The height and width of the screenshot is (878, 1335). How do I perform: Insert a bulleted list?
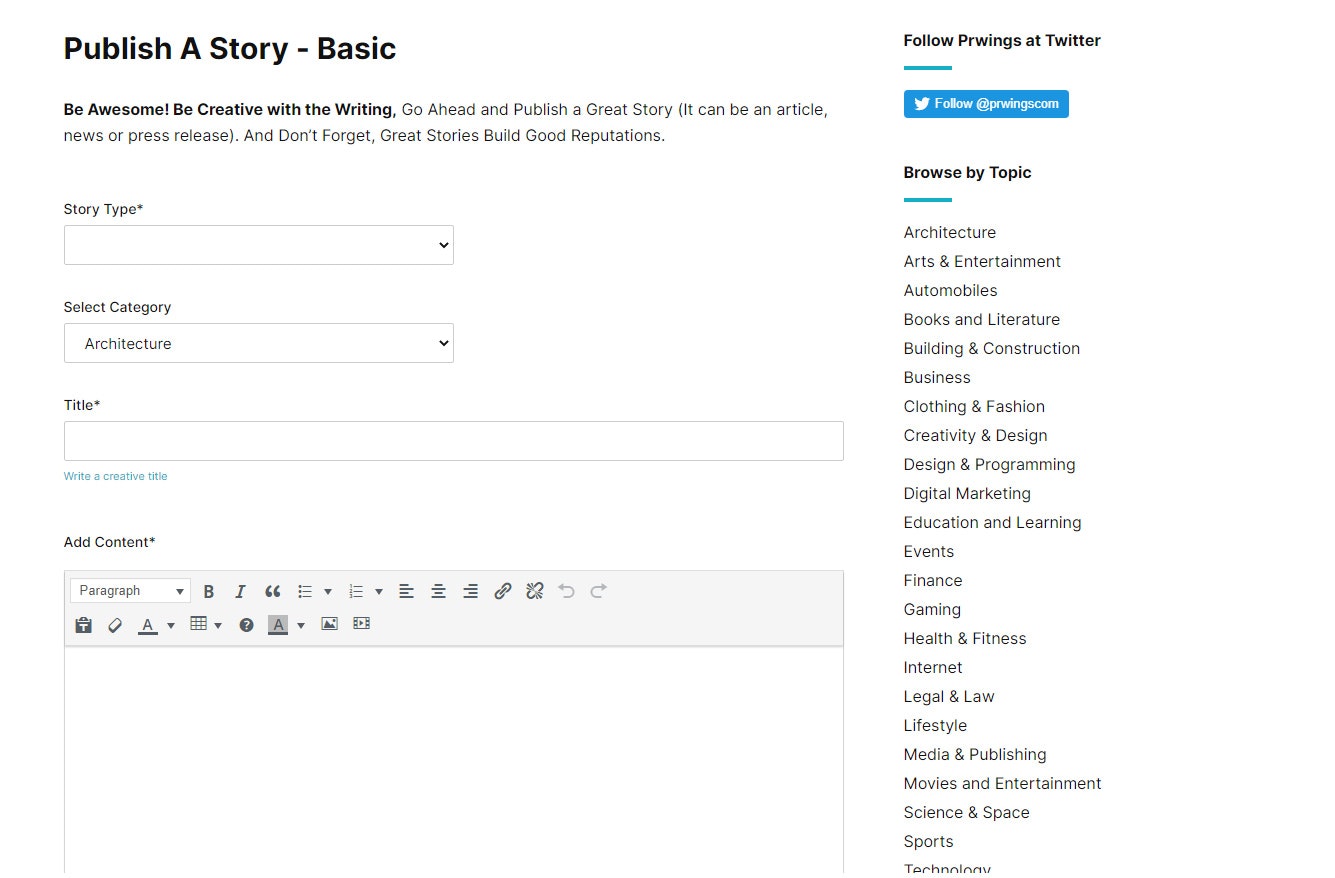(x=306, y=591)
